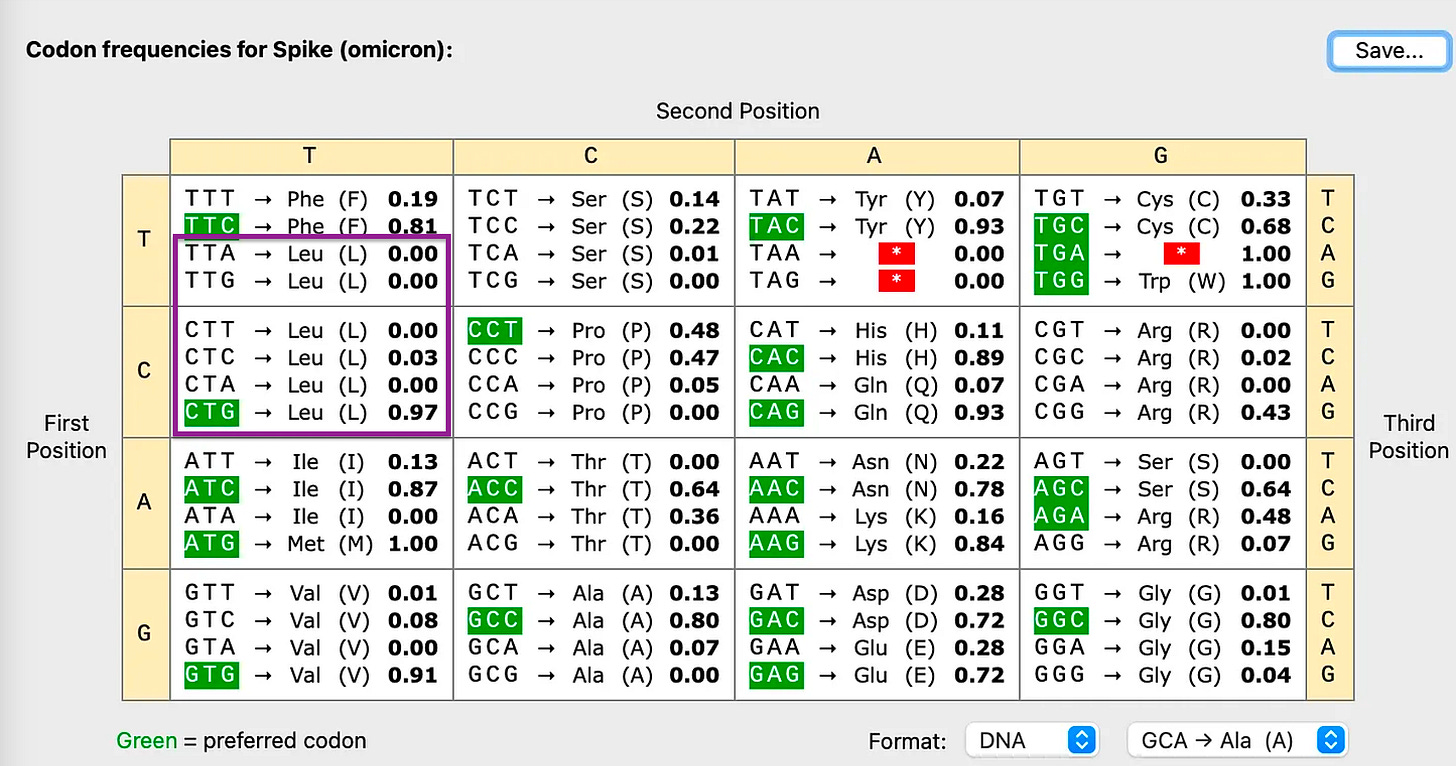Click the TGT Cys 0.33 row
Viewport: 1456px width, 766px height.
pyautogui.click(x=1162, y=199)
